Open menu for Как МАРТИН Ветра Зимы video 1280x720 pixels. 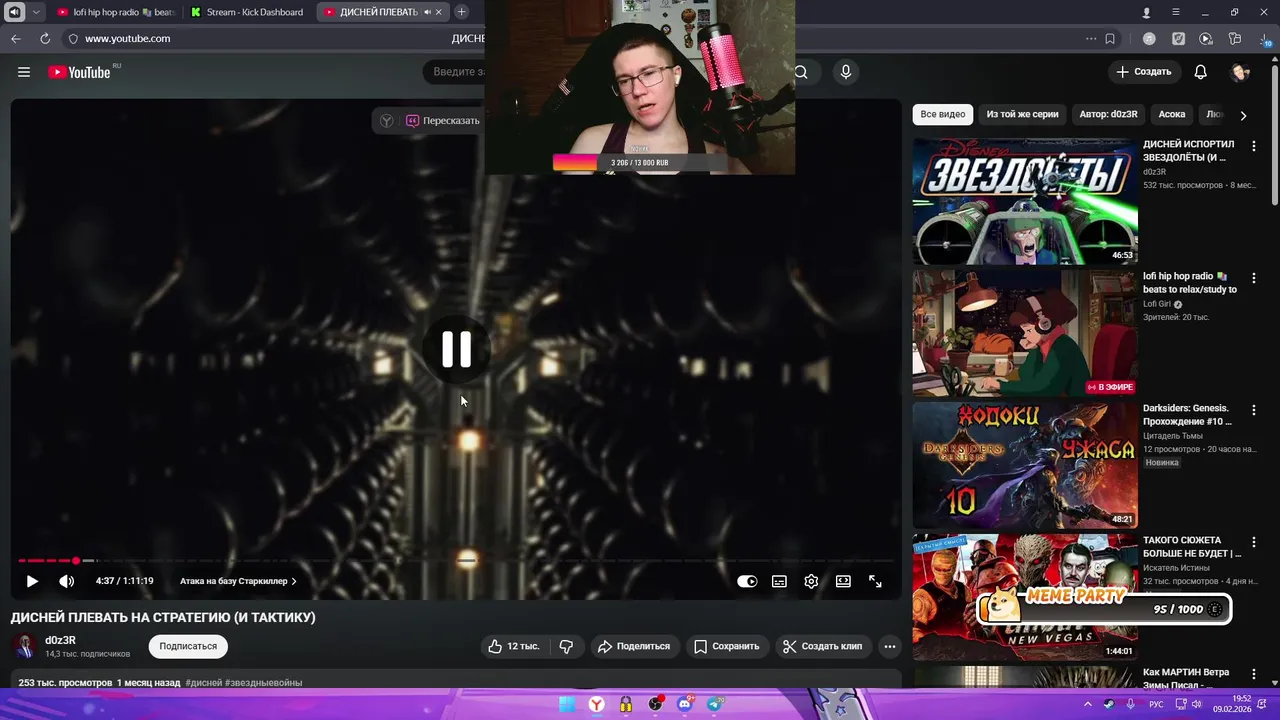coord(1253,674)
